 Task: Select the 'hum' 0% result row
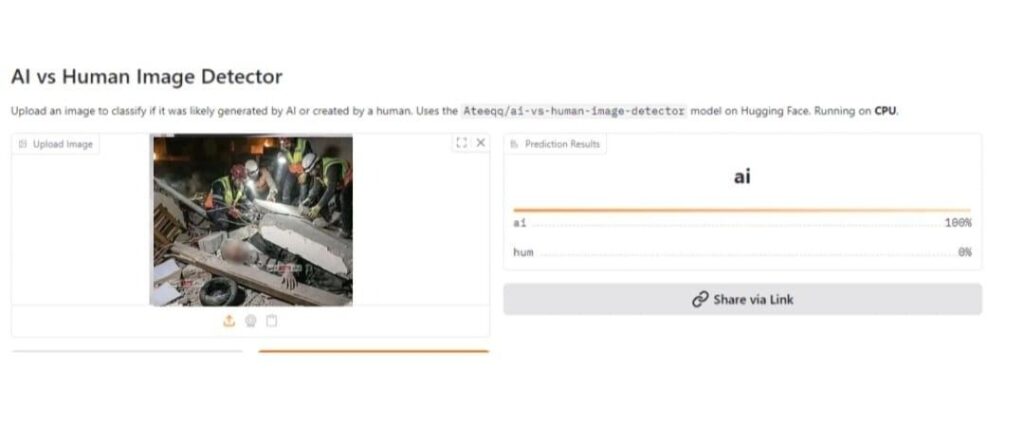[742, 252]
